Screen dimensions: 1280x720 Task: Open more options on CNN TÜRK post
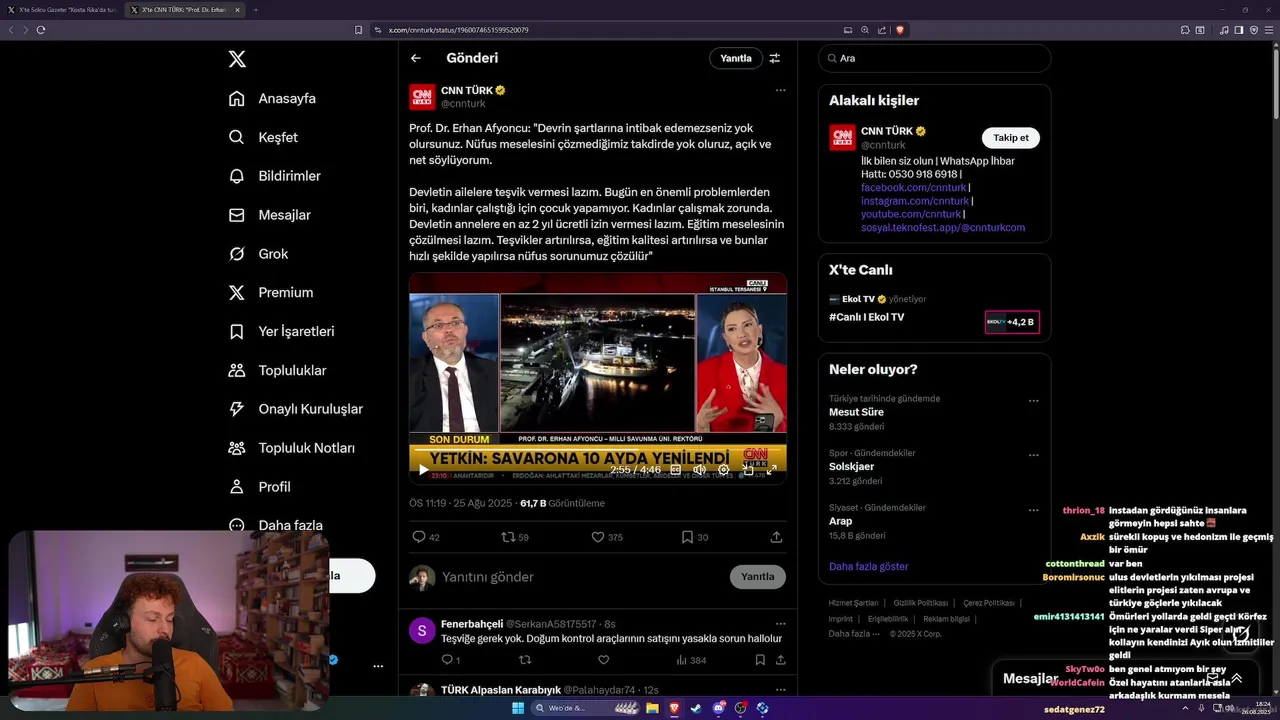coord(780,90)
